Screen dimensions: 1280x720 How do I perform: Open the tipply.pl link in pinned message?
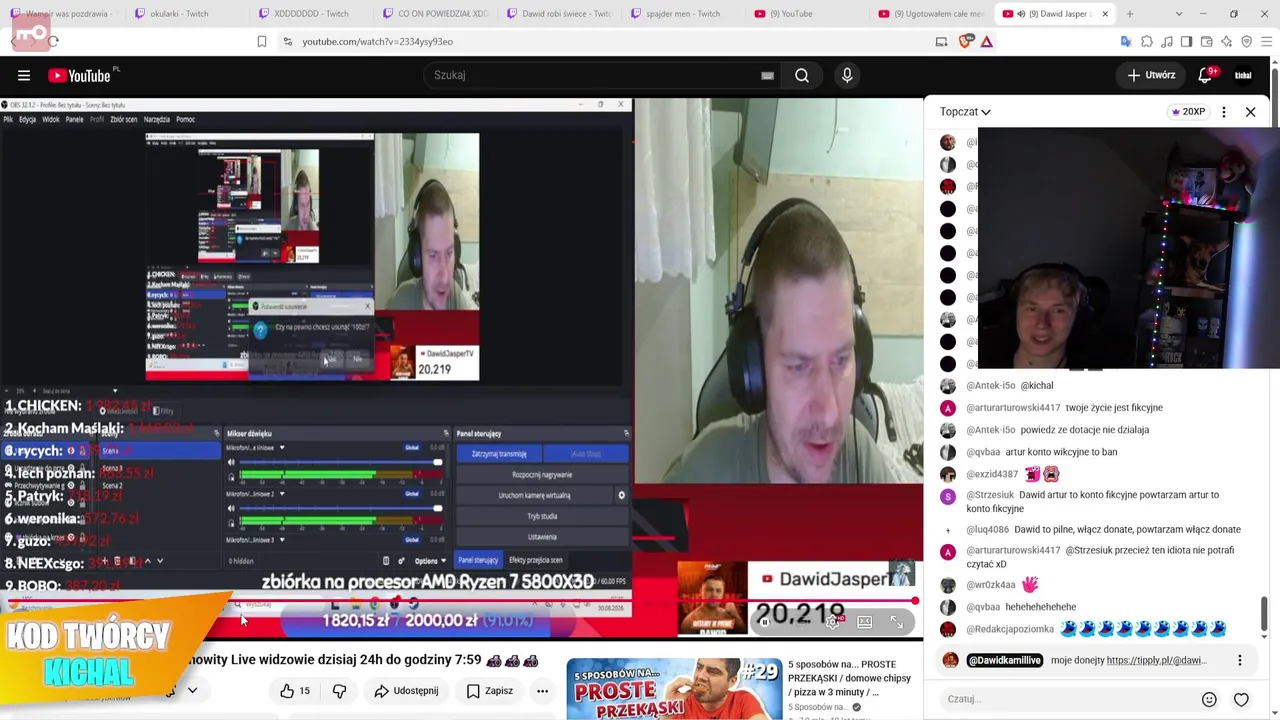pos(1156,660)
